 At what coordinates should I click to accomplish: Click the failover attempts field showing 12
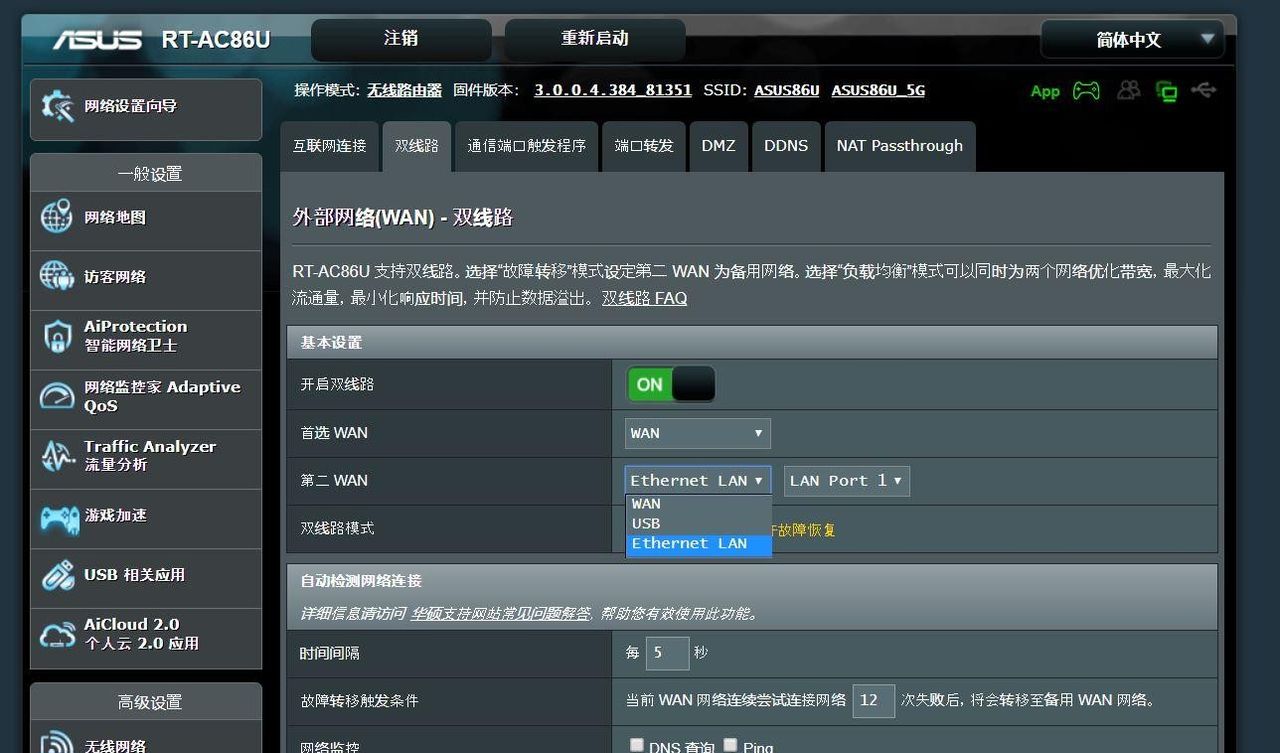coord(872,700)
